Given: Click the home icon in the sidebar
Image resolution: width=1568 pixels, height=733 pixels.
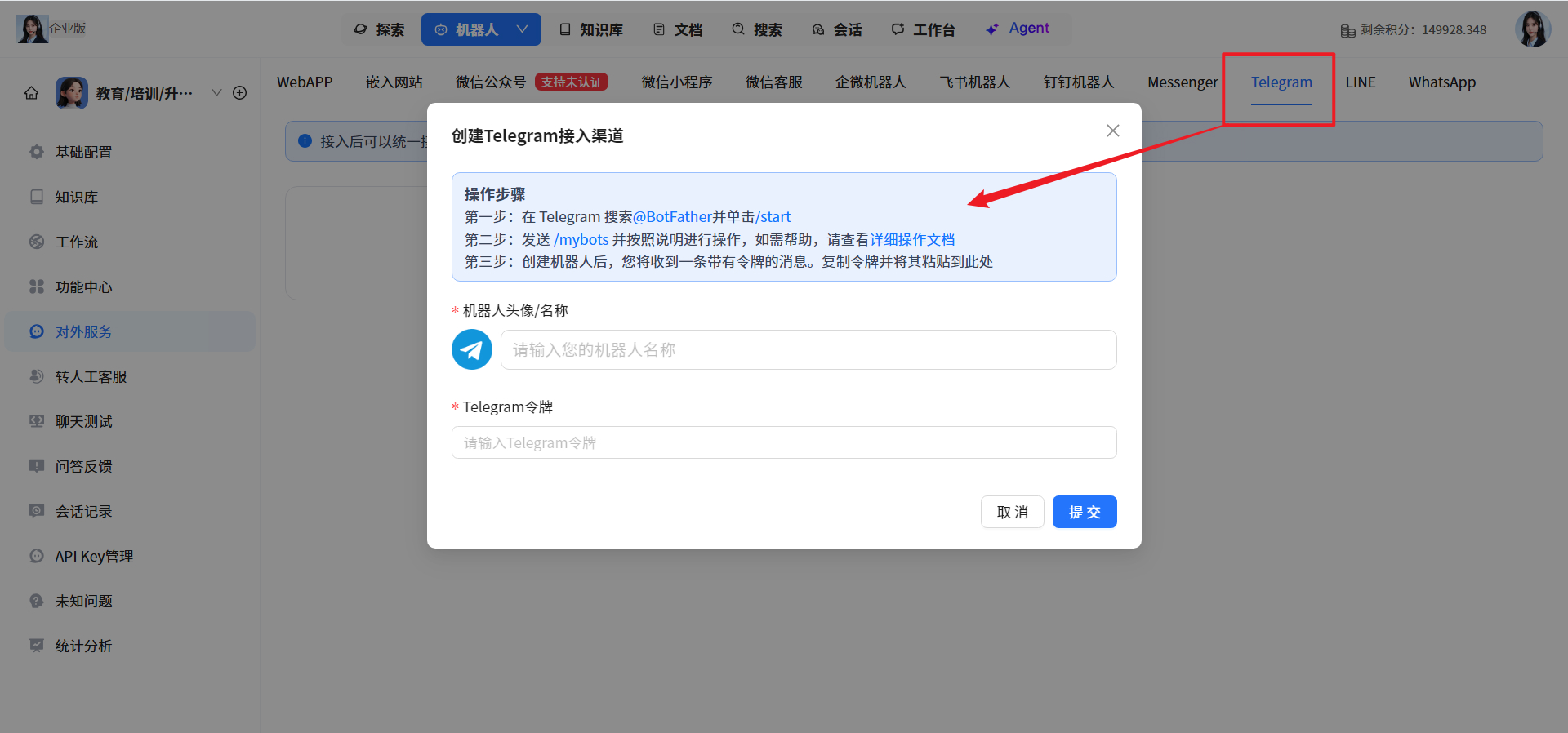Looking at the screenshot, I should click(31, 93).
